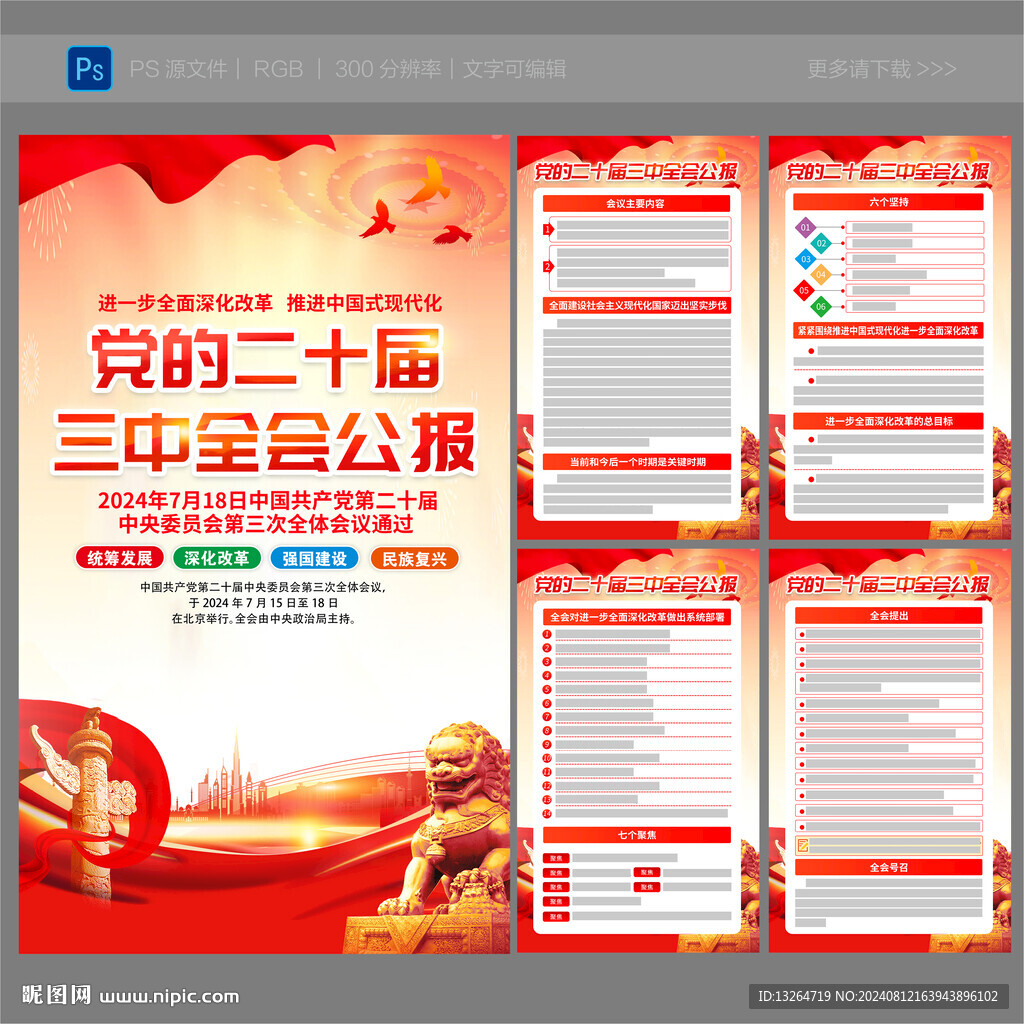Screen dimensions: 1024x1024
Task: Click the bottom-left panel title 党的二十届三中全会公报
Action: [x=636, y=584]
